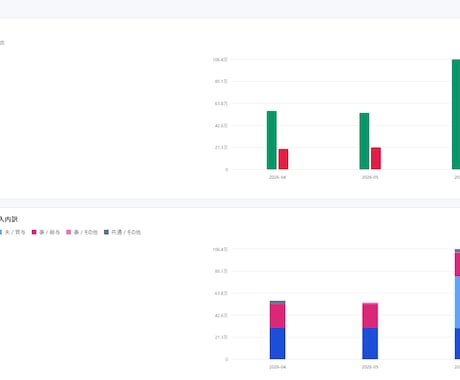Select the blue segment of the 2026-04 stacked bar
Image resolution: width=460 pixels, height=380 pixels.
tap(278, 344)
